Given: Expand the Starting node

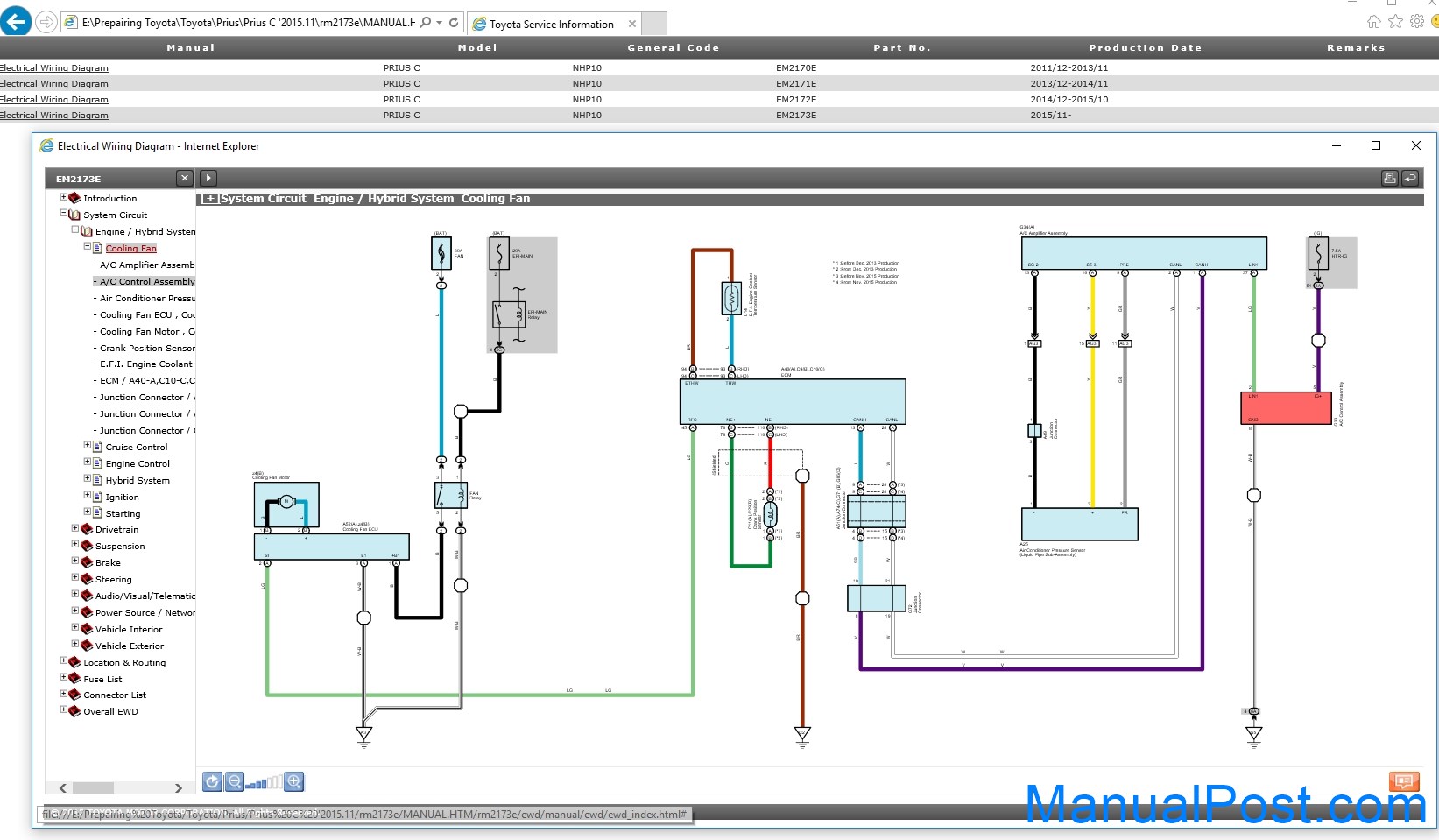Looking at the screenshot, I should coord(88,512).
